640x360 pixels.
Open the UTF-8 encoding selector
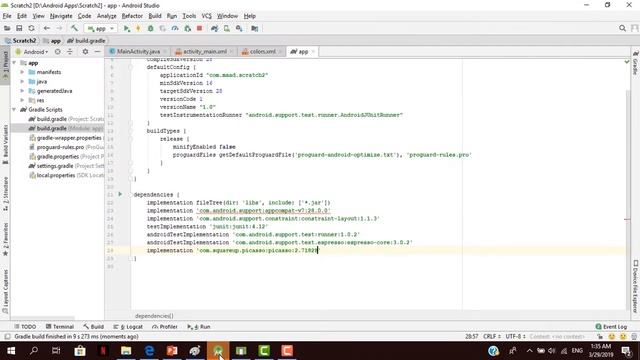pos(515,337)
